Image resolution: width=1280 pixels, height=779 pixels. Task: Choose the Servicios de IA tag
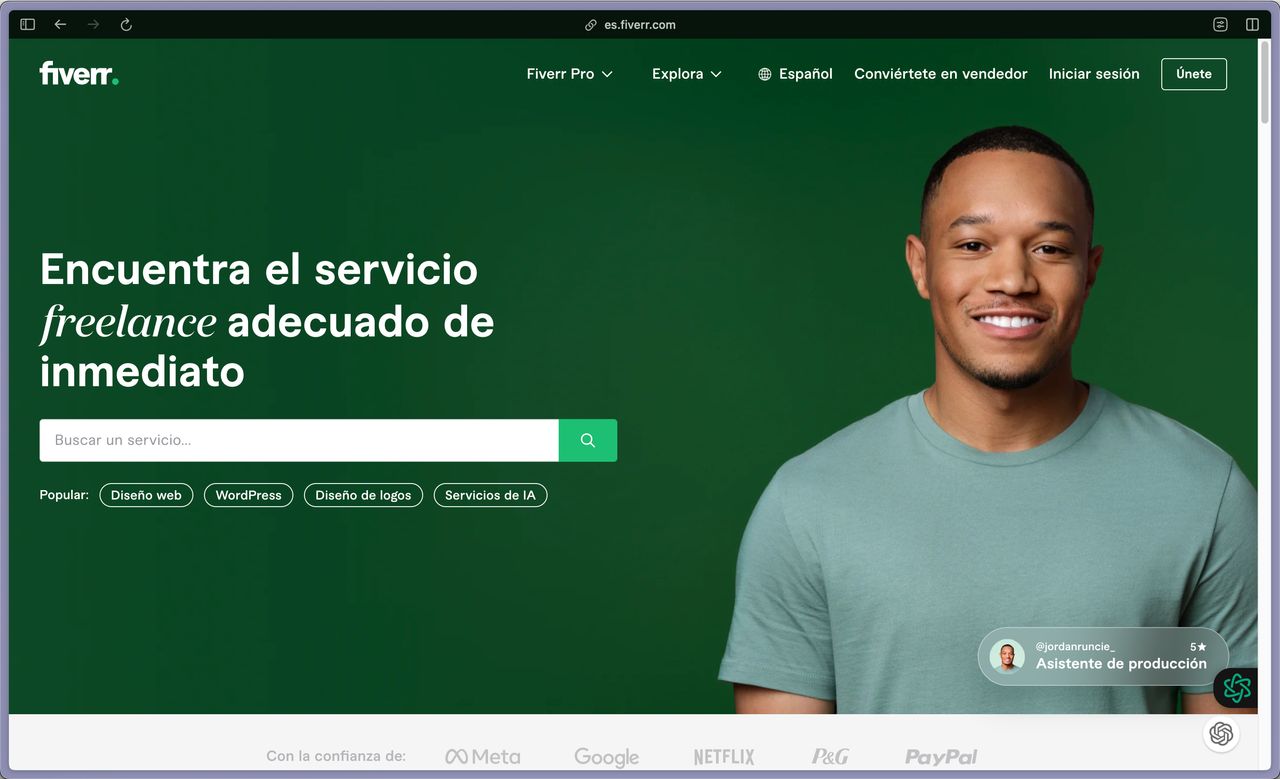pos(490,495)
